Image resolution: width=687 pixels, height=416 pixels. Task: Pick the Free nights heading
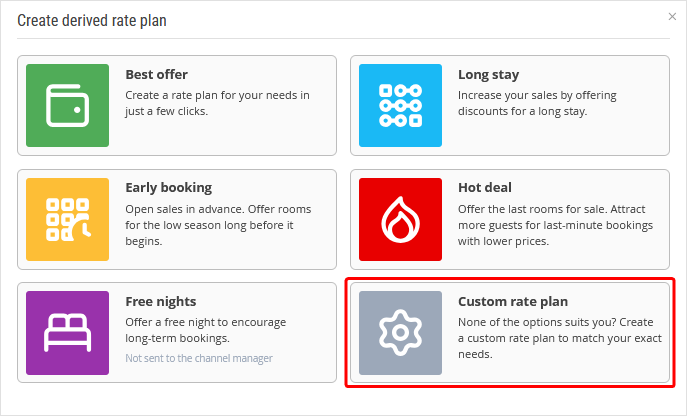pos(160,301)
